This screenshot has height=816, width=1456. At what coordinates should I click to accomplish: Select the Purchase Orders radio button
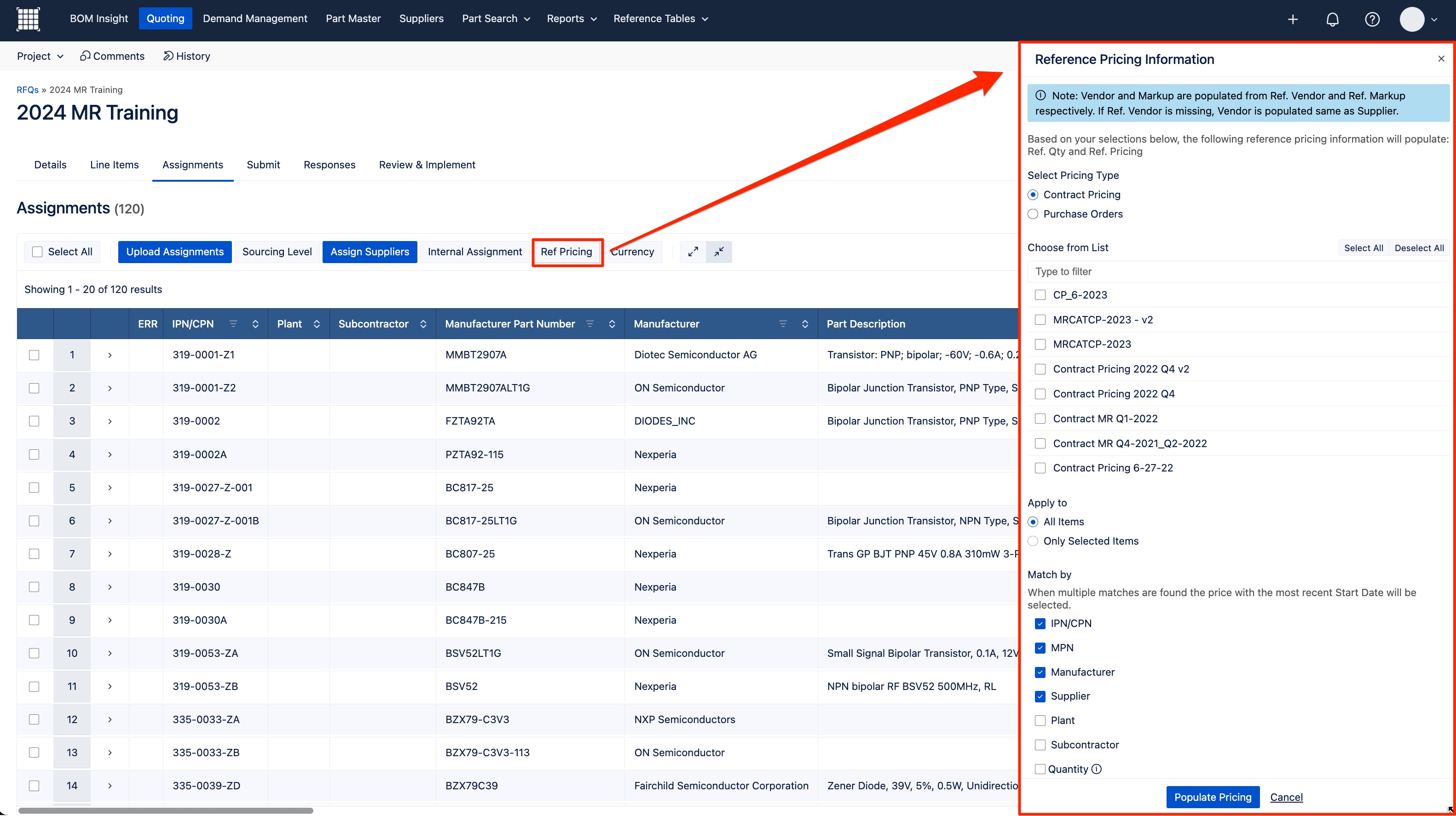click(1033, 214)
